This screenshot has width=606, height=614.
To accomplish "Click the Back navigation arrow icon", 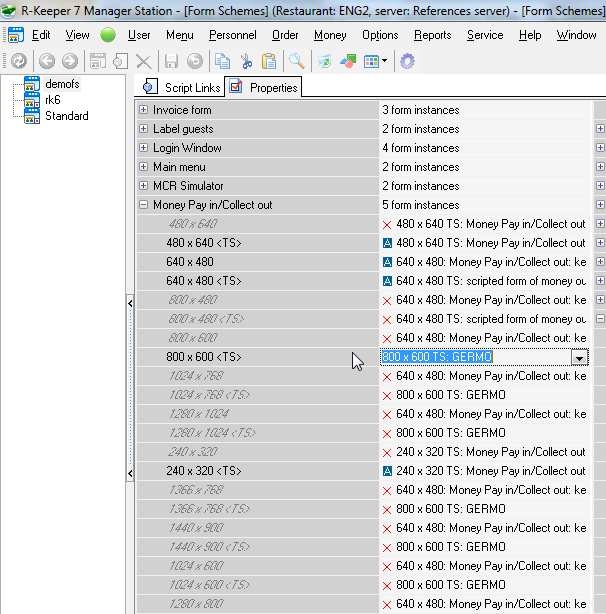I will pos(44,61).
